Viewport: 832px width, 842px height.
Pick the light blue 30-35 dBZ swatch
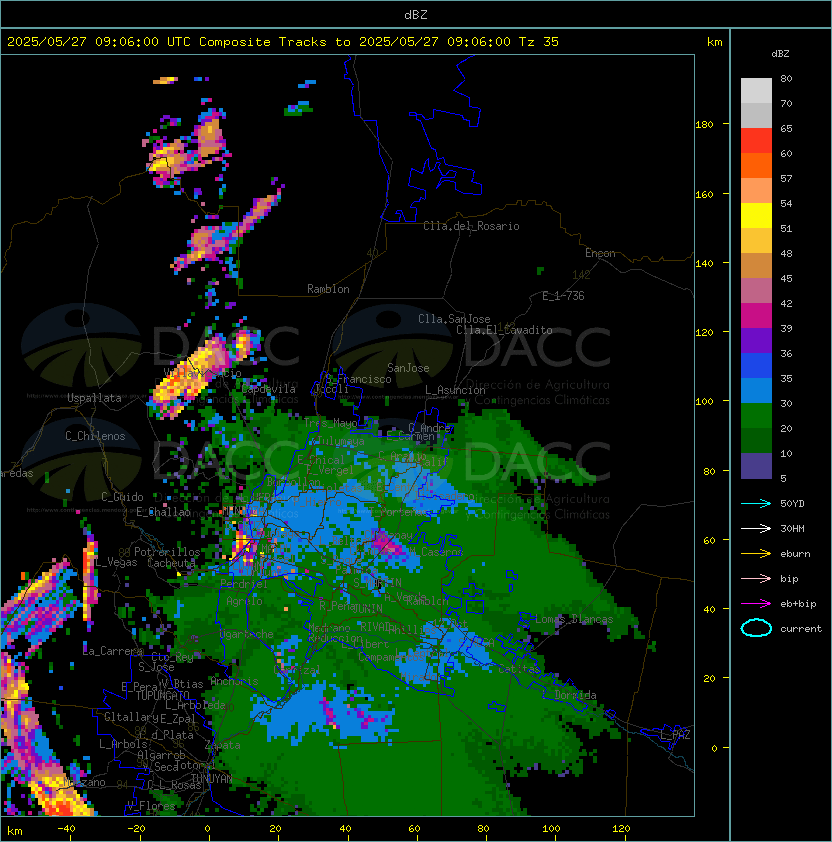click(756, 391)
